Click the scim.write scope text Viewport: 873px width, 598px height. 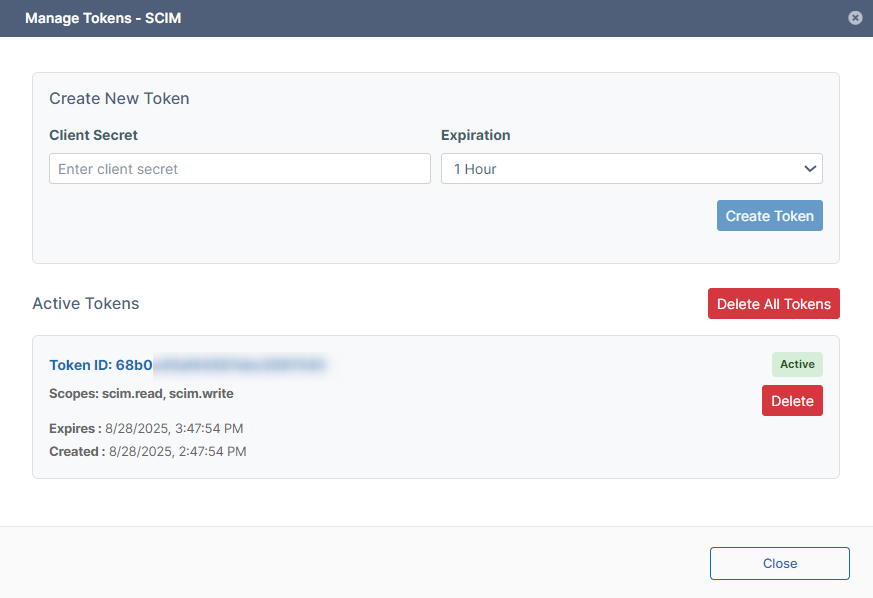[201, 394]
